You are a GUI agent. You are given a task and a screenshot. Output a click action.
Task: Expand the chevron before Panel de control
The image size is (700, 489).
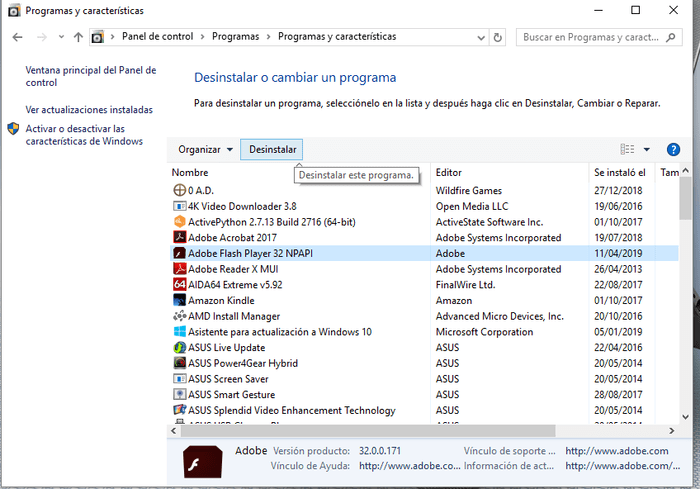point(112,37)
